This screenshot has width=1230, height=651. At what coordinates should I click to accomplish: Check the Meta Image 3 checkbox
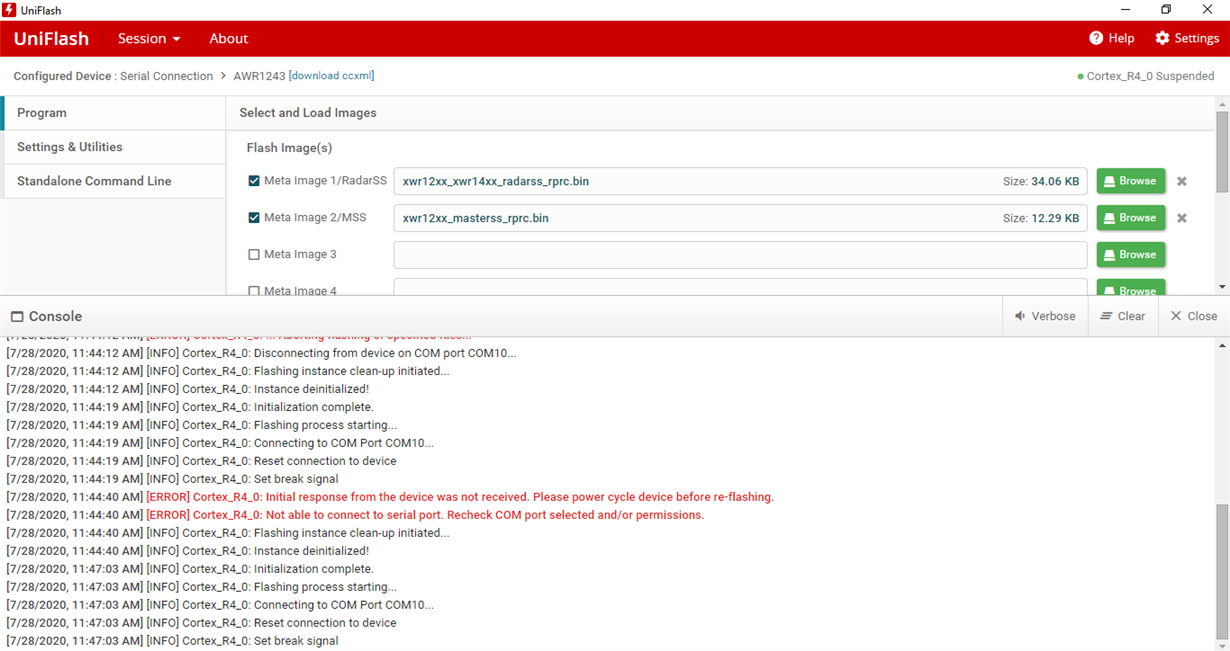coord(254,255)
